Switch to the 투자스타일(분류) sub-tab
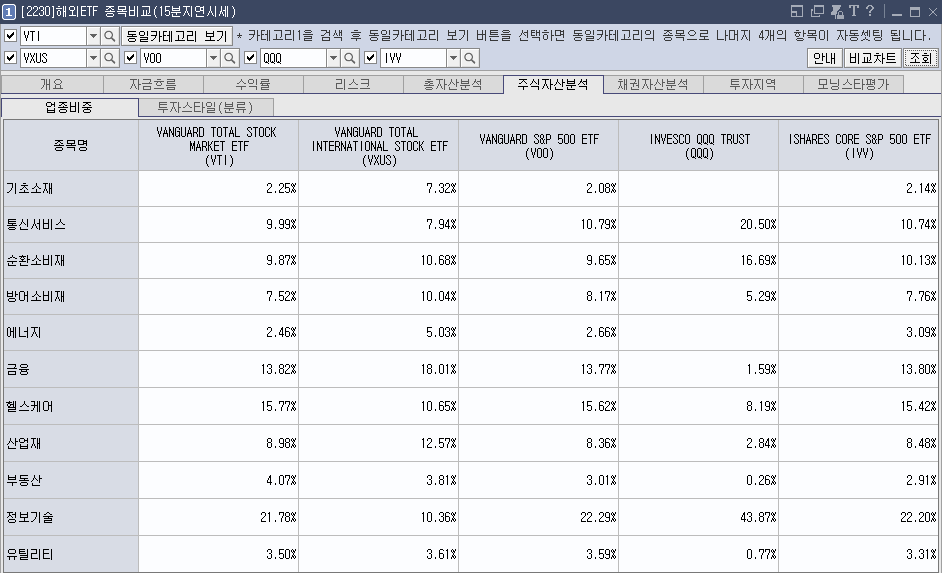 coord(205,108)
